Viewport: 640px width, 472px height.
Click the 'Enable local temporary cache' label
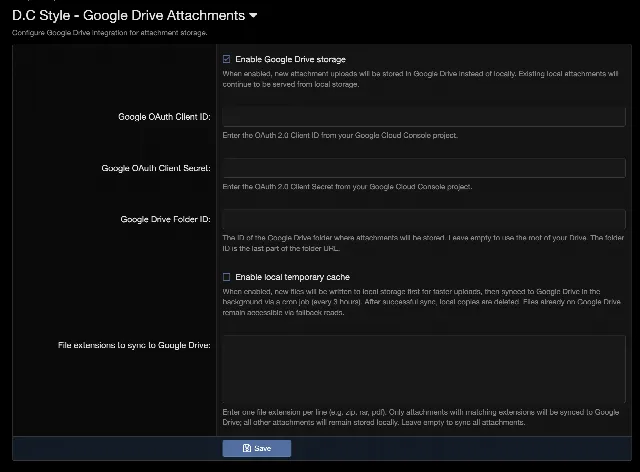click(292, 277)
